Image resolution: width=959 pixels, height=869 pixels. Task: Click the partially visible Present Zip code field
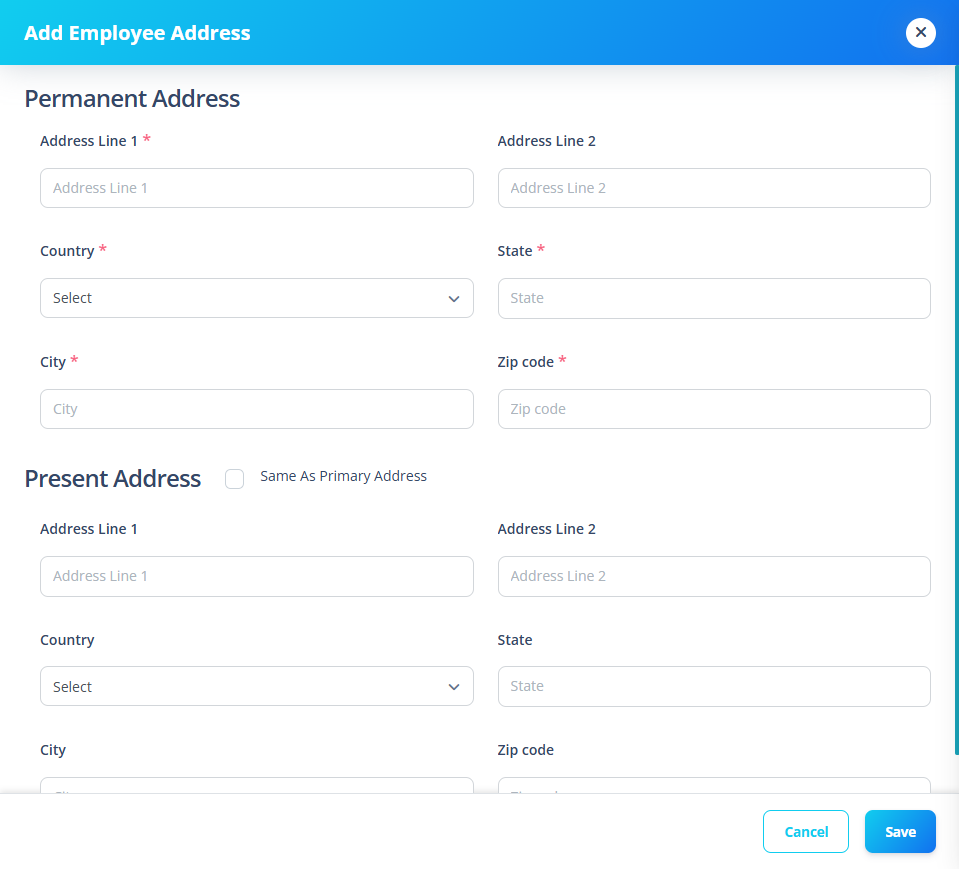pyautogui.click(x=714, y=785)
